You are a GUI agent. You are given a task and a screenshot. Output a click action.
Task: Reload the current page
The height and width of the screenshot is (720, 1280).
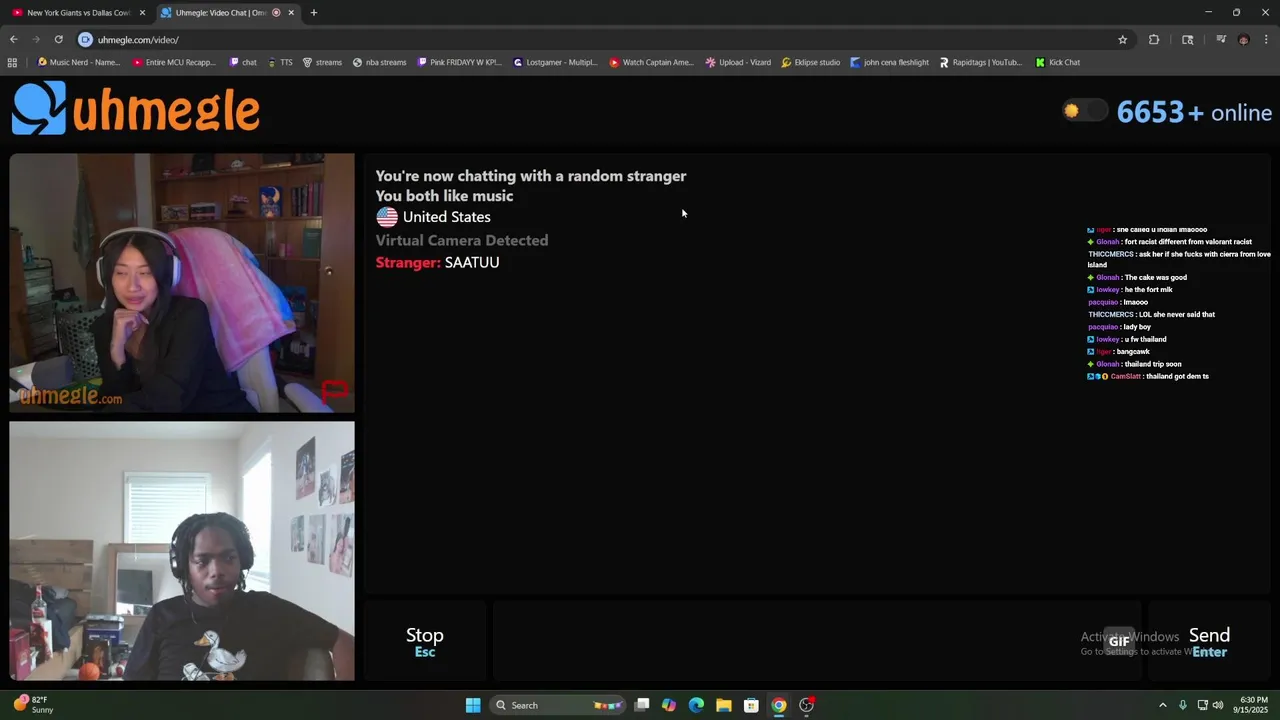click(x=59, y=39)
